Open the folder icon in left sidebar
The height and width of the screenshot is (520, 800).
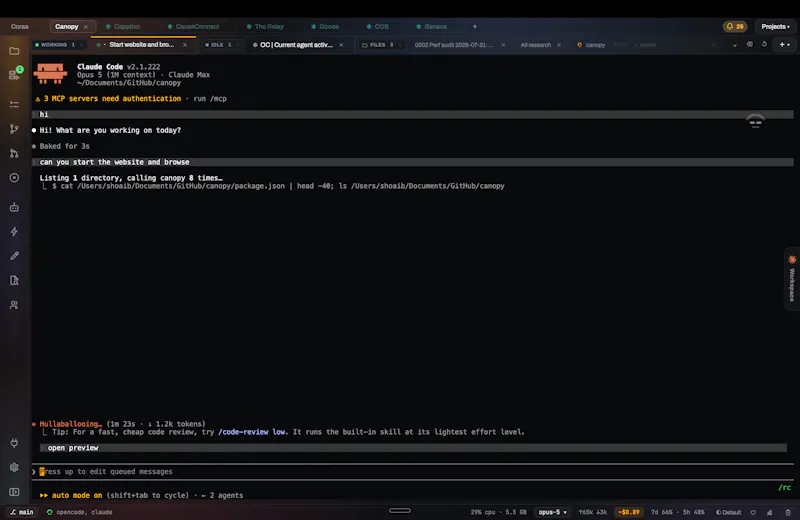coord(14,51)
